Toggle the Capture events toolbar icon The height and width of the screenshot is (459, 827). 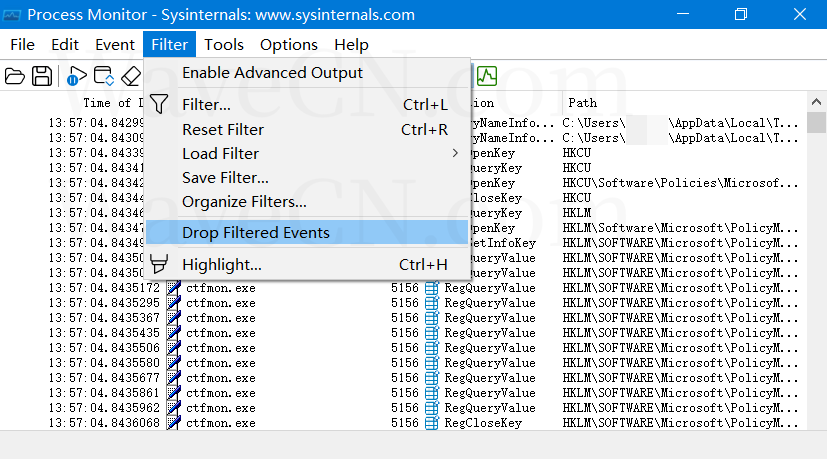coord(77,76)
